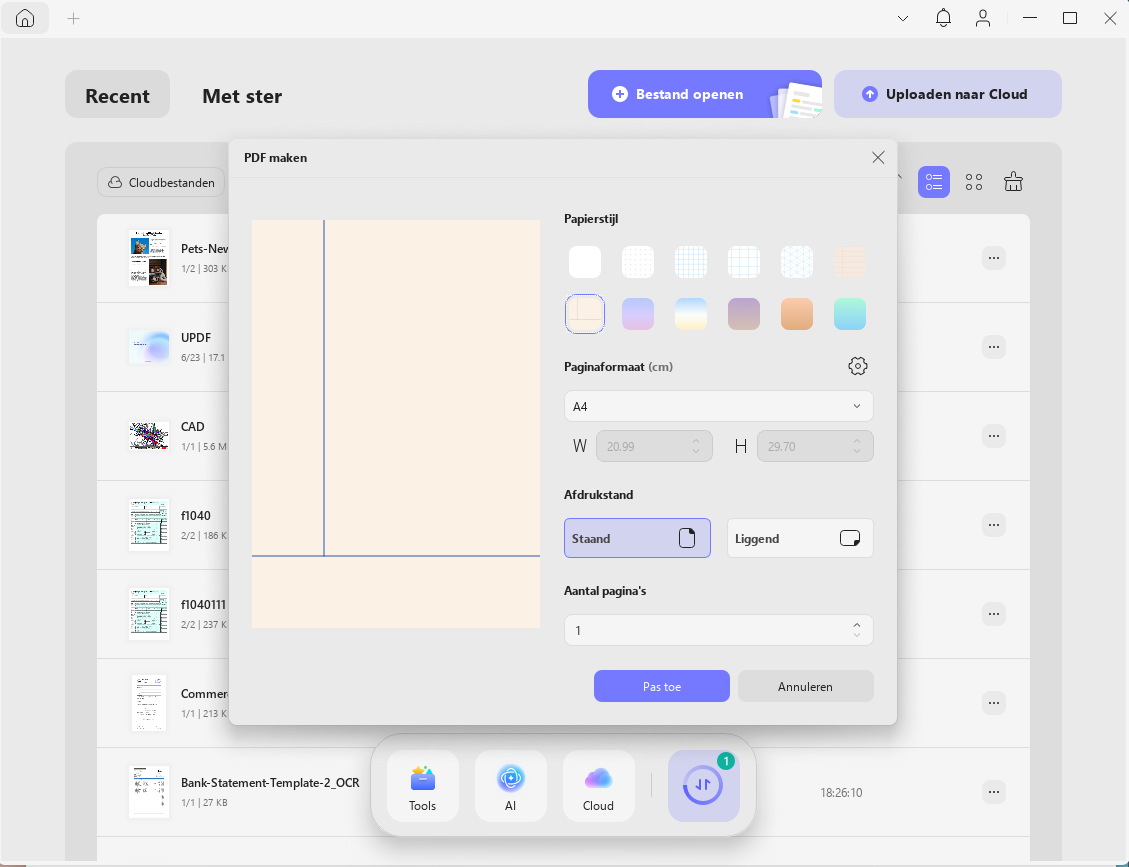Open the Cloud panel in dock
The image size is (1129, 867).
pyautogui.click(x=598, y=786)
